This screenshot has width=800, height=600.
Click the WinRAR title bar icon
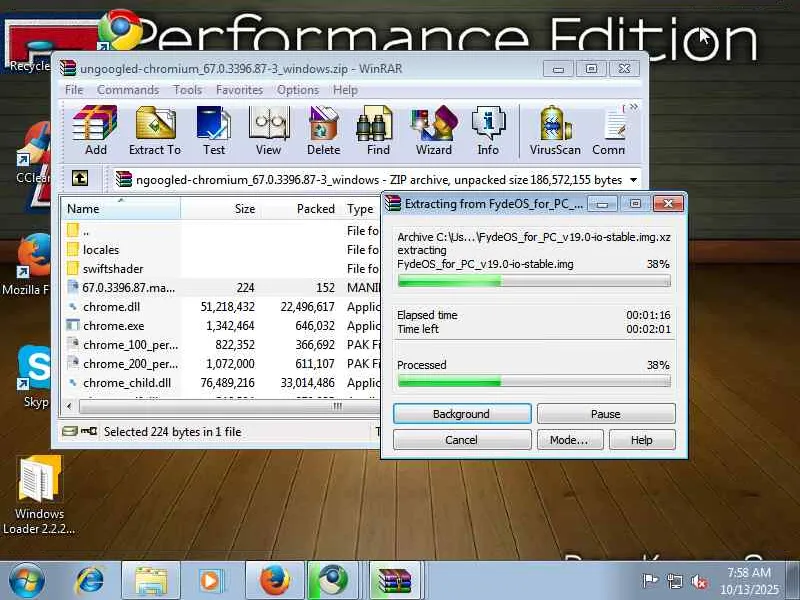coord(67,68)
